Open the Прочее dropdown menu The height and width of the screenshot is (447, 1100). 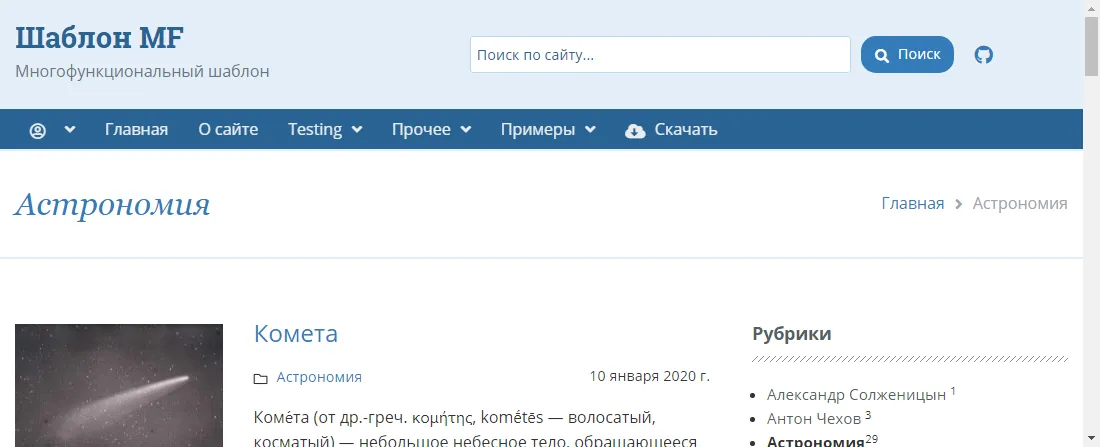[430, 130]
